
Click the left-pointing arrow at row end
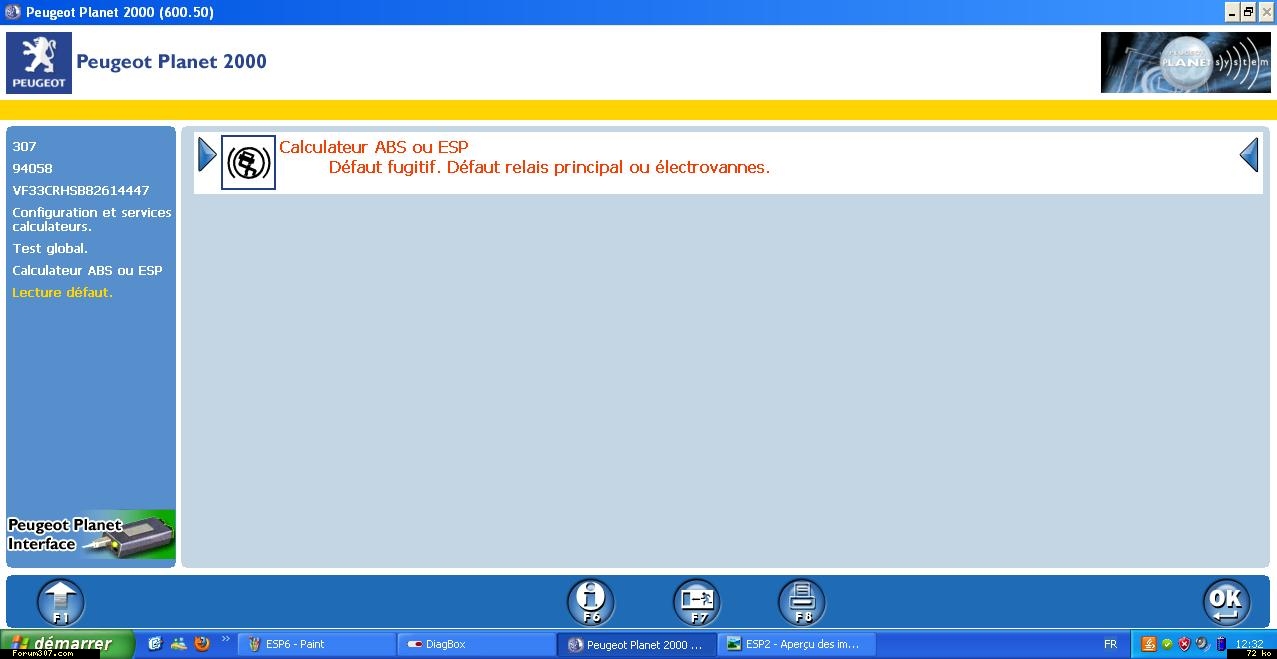(1249, 155)
